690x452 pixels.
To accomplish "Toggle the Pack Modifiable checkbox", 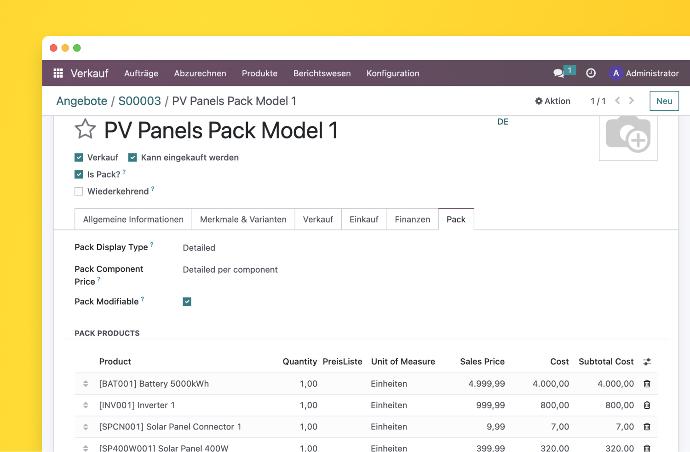I will pyautogui.click(x=187, y=301).
